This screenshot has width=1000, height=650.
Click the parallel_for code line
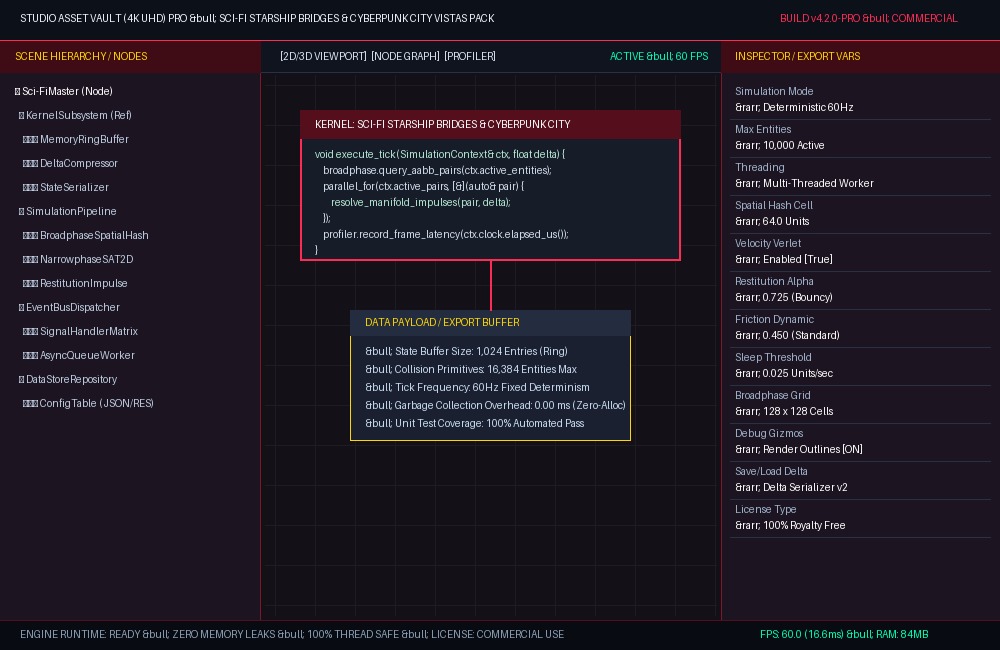(x=423, y=186)
